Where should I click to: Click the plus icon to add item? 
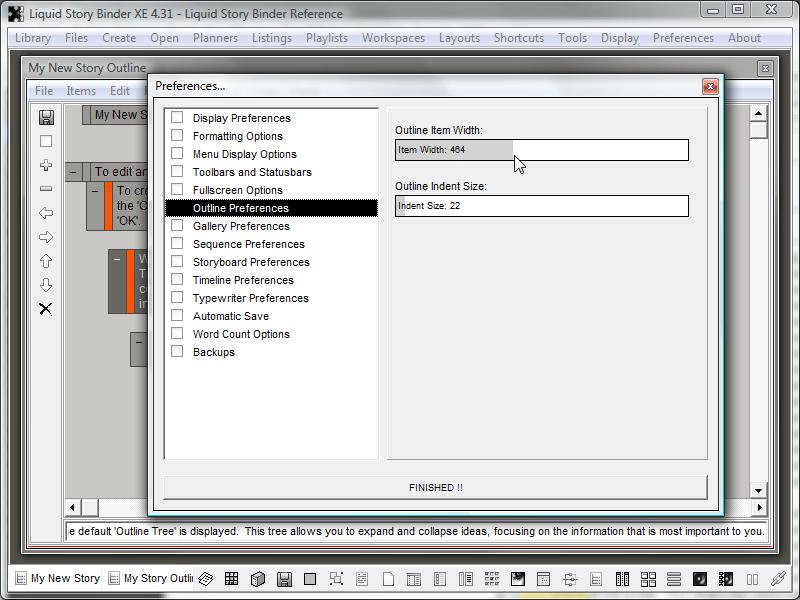[46, 165]
